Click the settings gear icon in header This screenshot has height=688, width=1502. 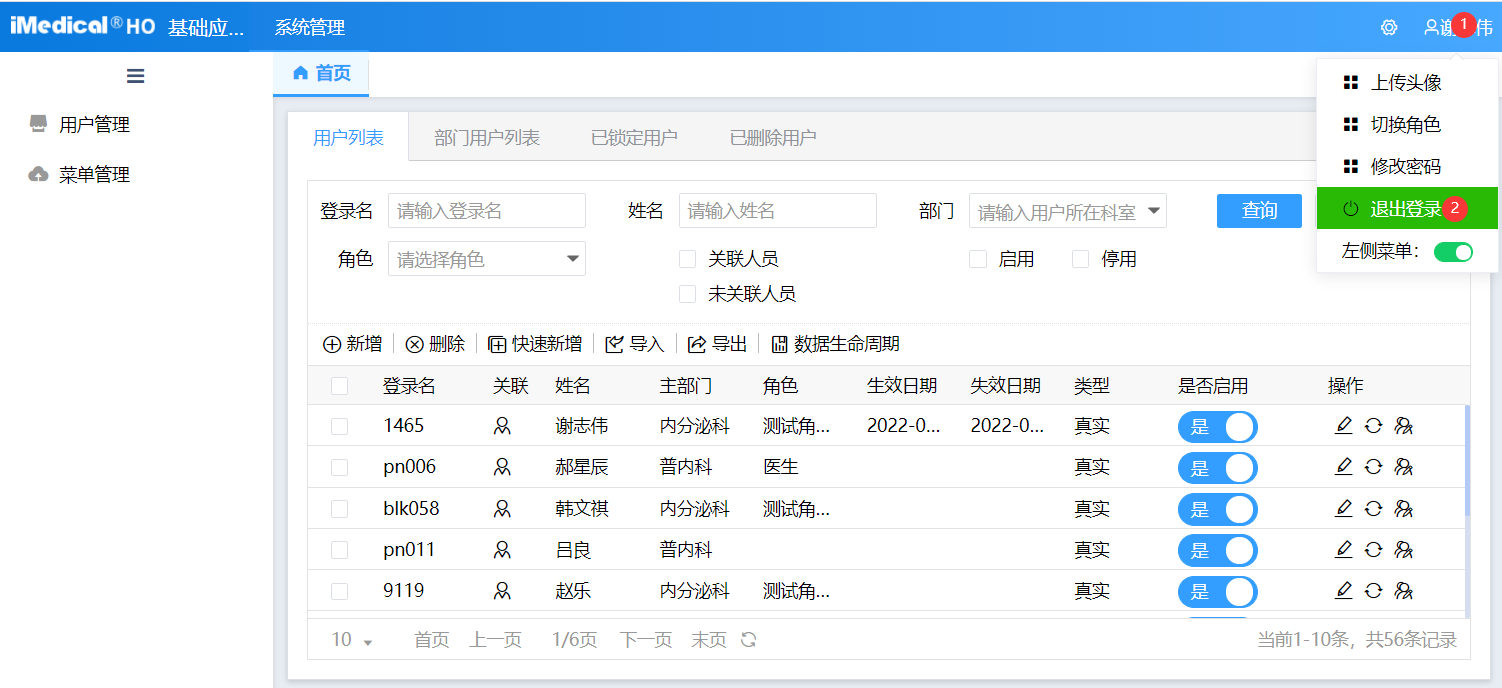click(1388, 28)
